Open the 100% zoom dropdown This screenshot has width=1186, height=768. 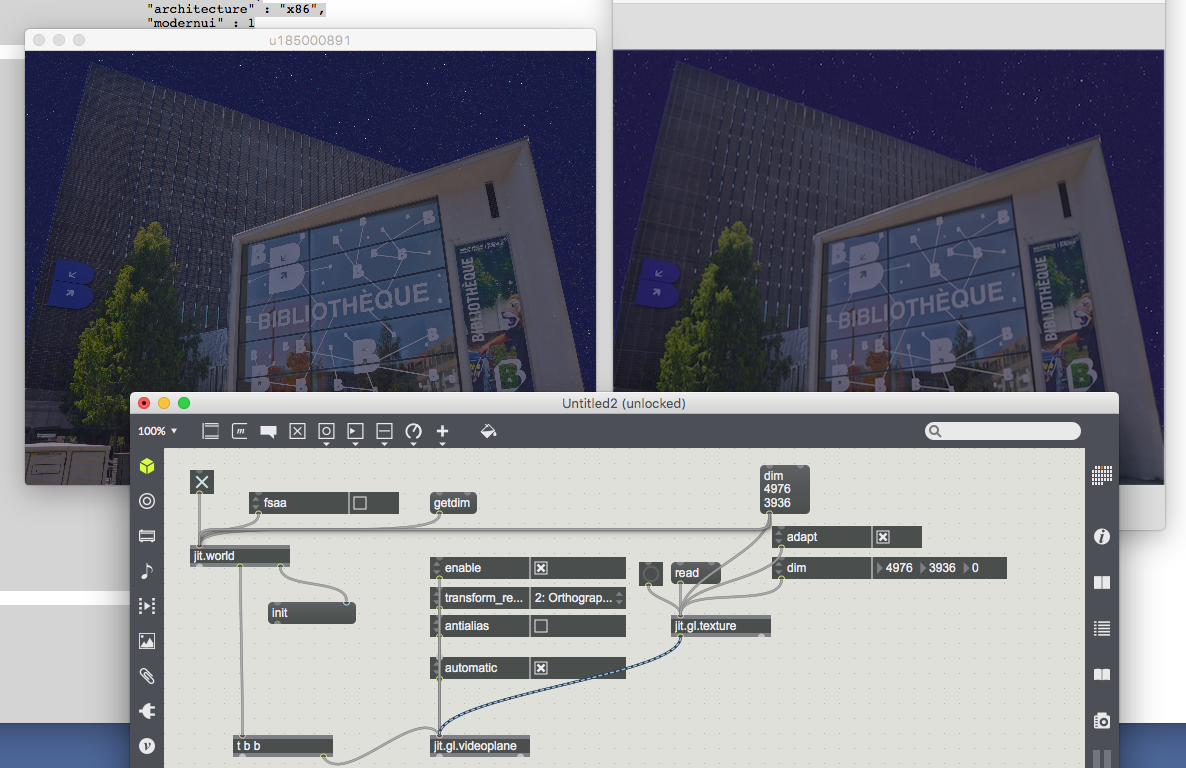point(157,431)
